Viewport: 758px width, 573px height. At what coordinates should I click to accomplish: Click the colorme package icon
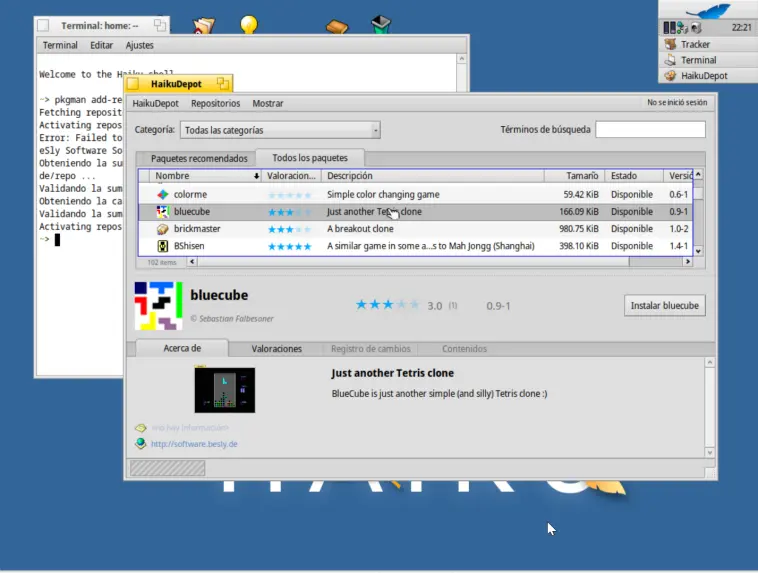tap(162, 194)
